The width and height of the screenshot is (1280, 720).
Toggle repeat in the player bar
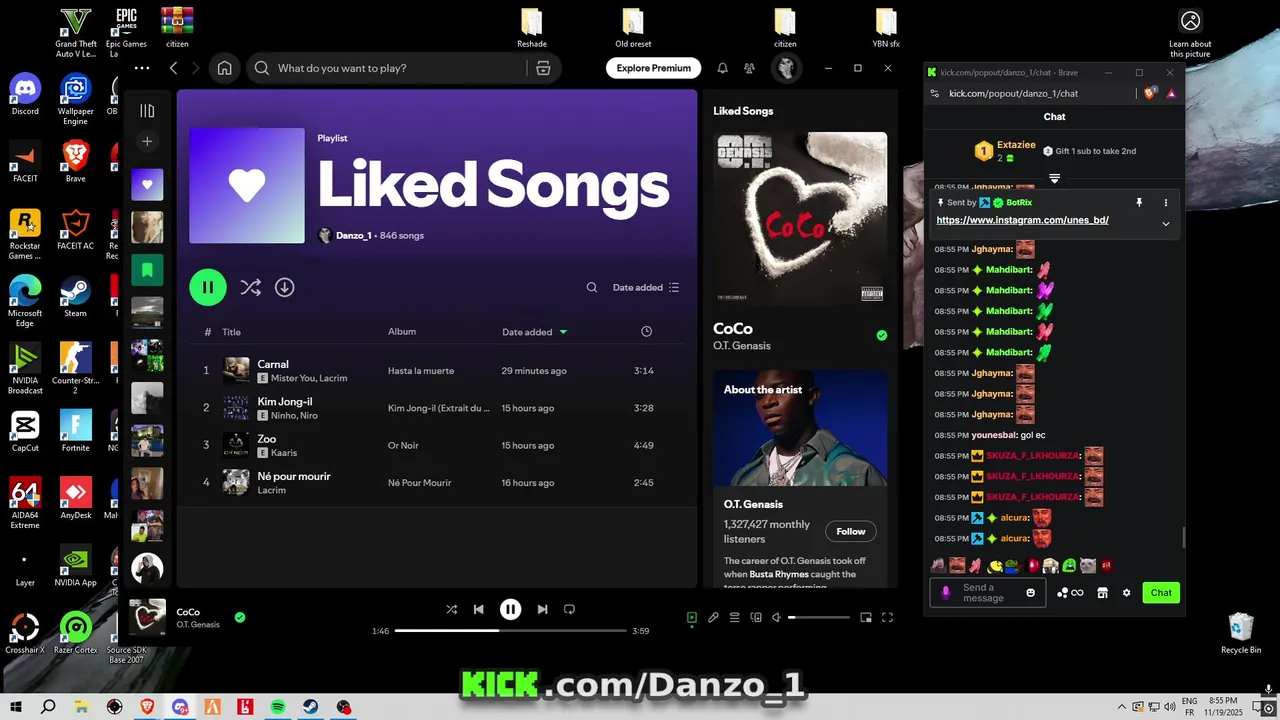click(569, 609)
